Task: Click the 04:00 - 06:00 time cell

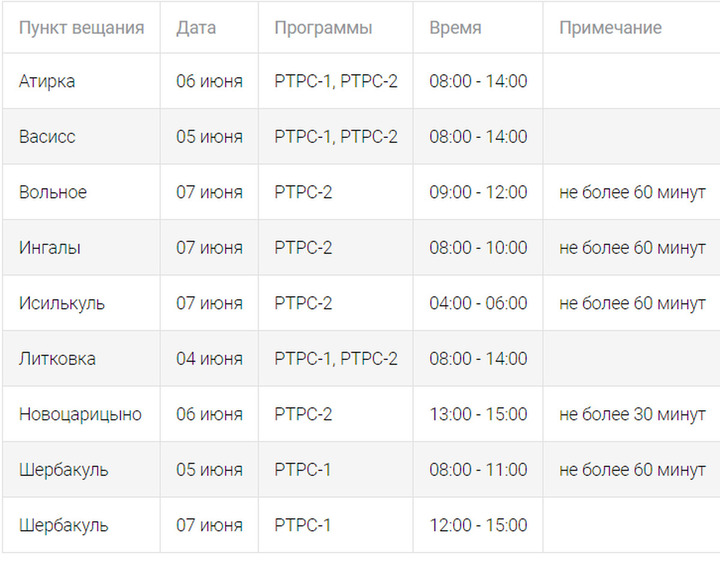Action: tap(478, 303)
